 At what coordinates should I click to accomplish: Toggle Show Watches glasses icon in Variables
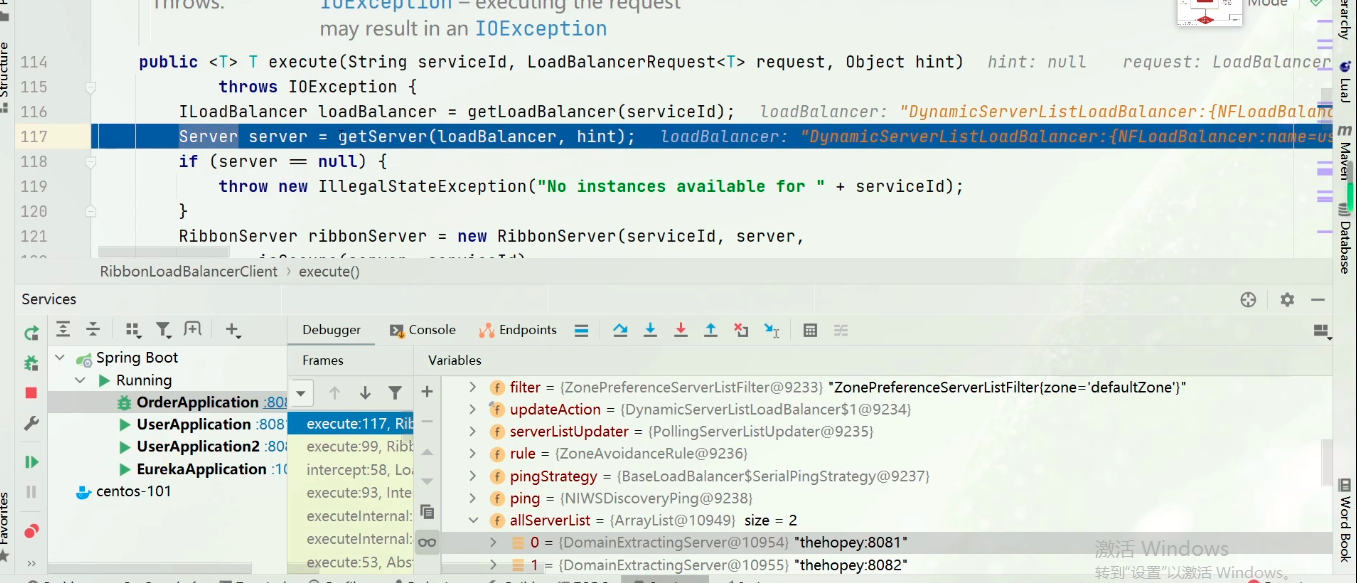pyautogui.click(x=427, y=542)
